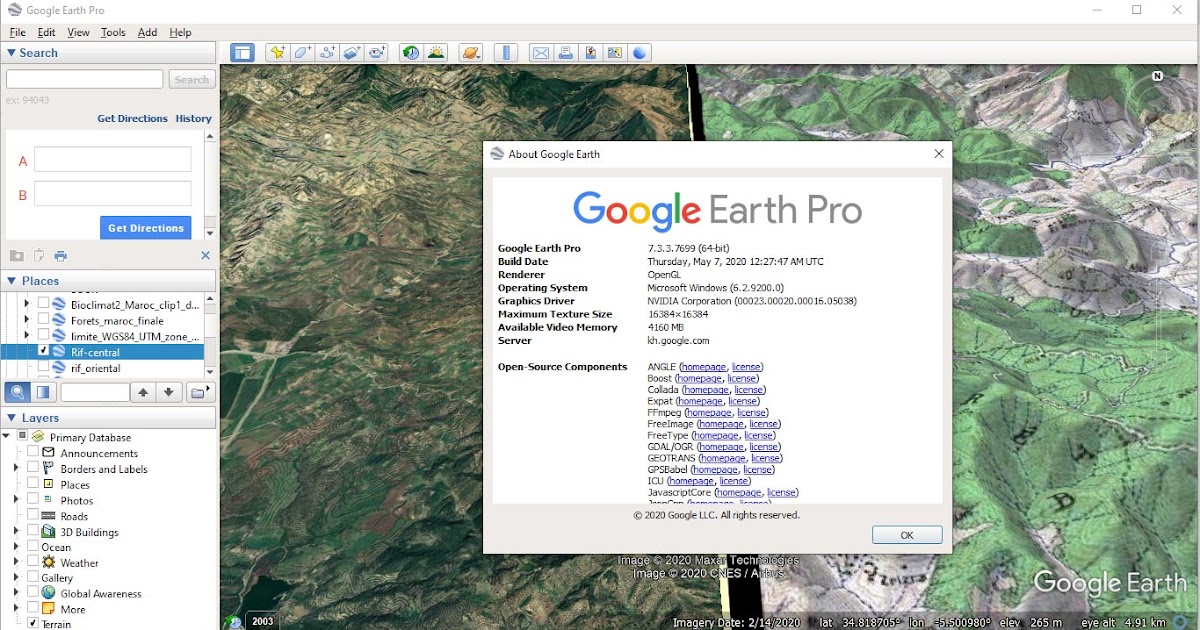
Task: Expand the Photos layer node
Action: pyautogui.click(x=16, y=500)
